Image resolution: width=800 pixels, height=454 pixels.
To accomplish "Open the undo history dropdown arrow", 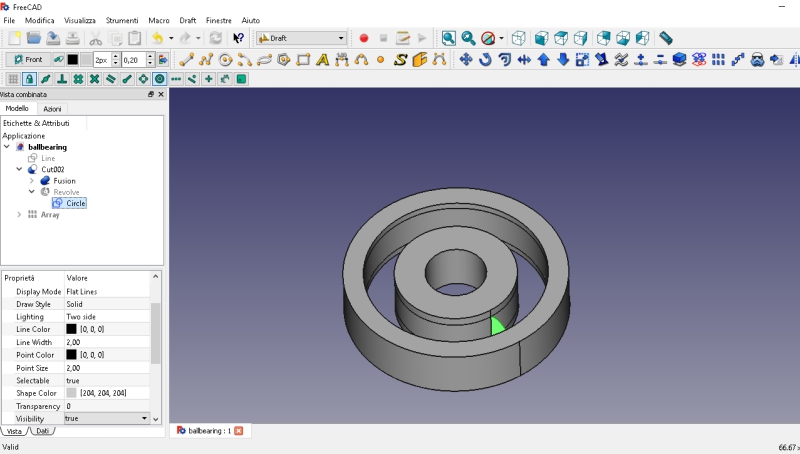I will (x=171, y=38).
